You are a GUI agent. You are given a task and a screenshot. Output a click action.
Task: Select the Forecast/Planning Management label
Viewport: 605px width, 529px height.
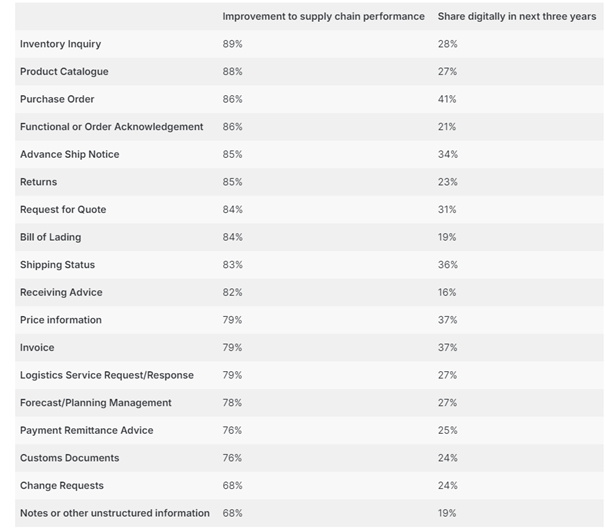pyautogui.click(x=96, y=402)
